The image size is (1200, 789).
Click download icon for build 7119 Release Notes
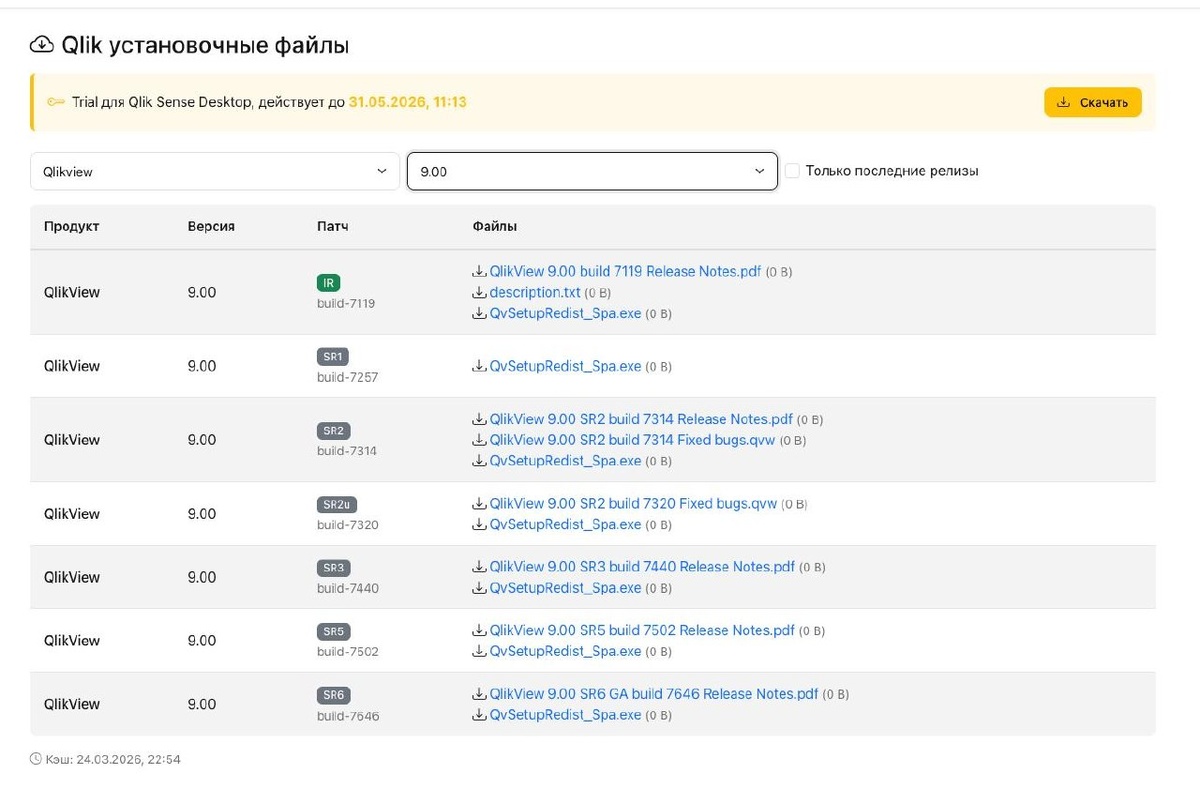[x=479, y=272]
